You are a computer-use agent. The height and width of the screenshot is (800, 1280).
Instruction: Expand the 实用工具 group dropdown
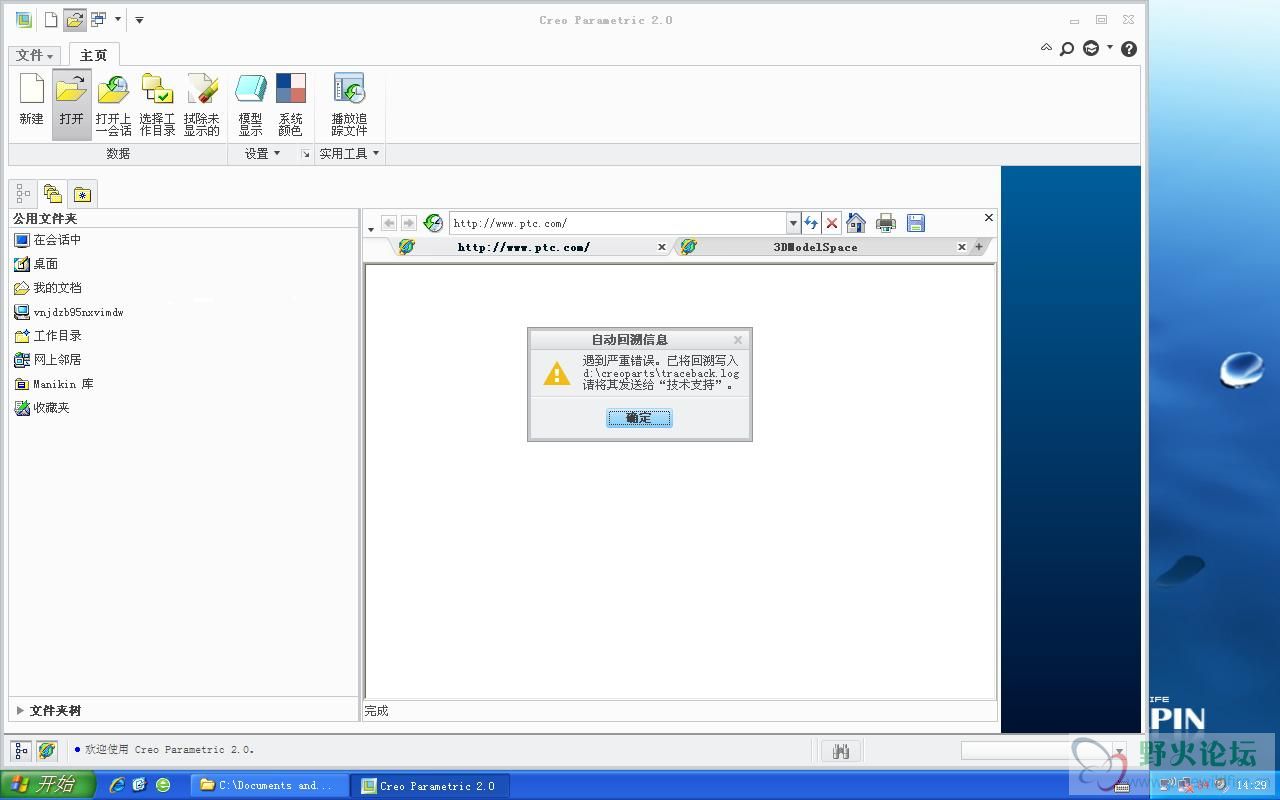coord(349,153)
